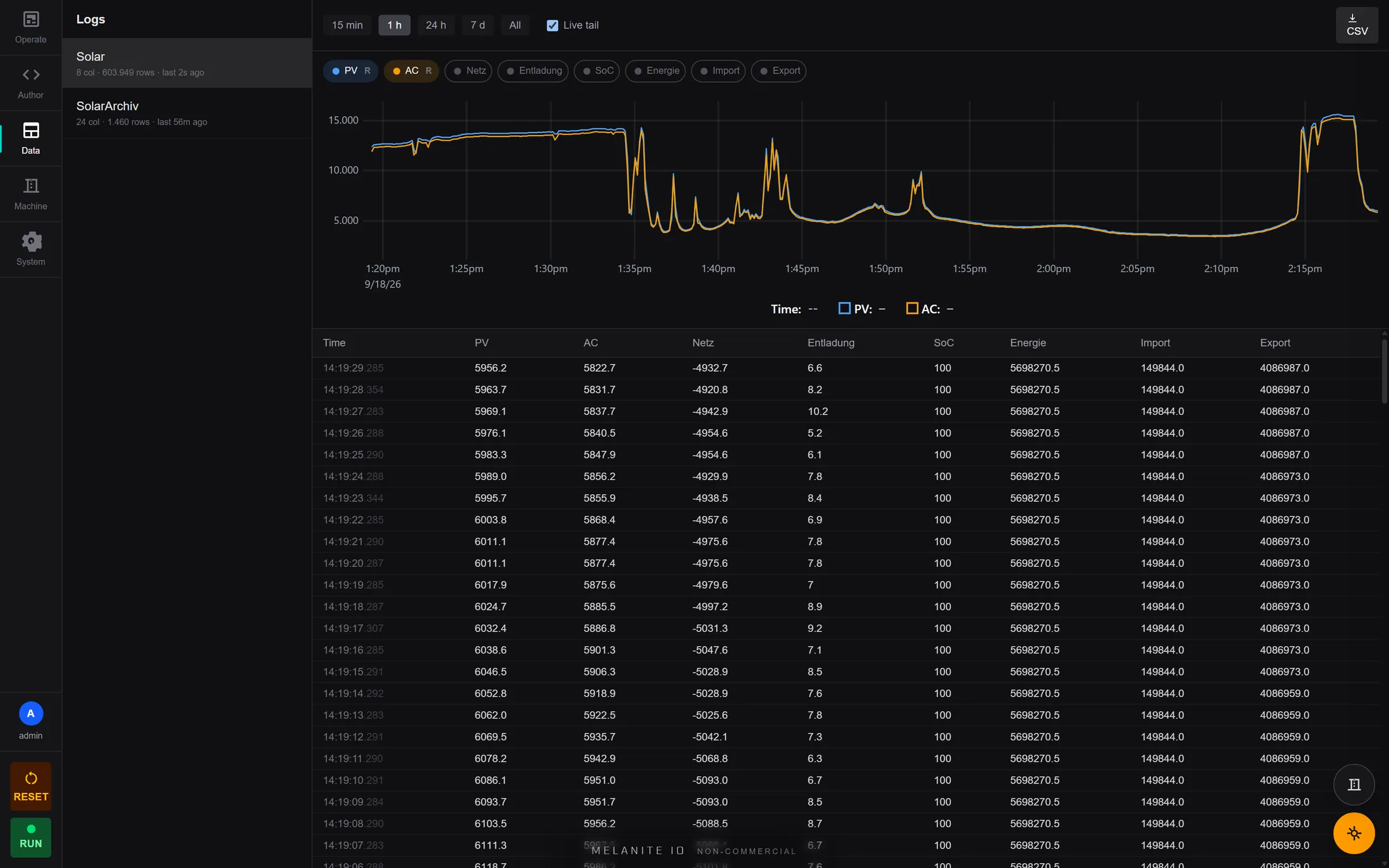Click the Netz value -4932.7
The image size is (1389, 868).
point(710,368)
